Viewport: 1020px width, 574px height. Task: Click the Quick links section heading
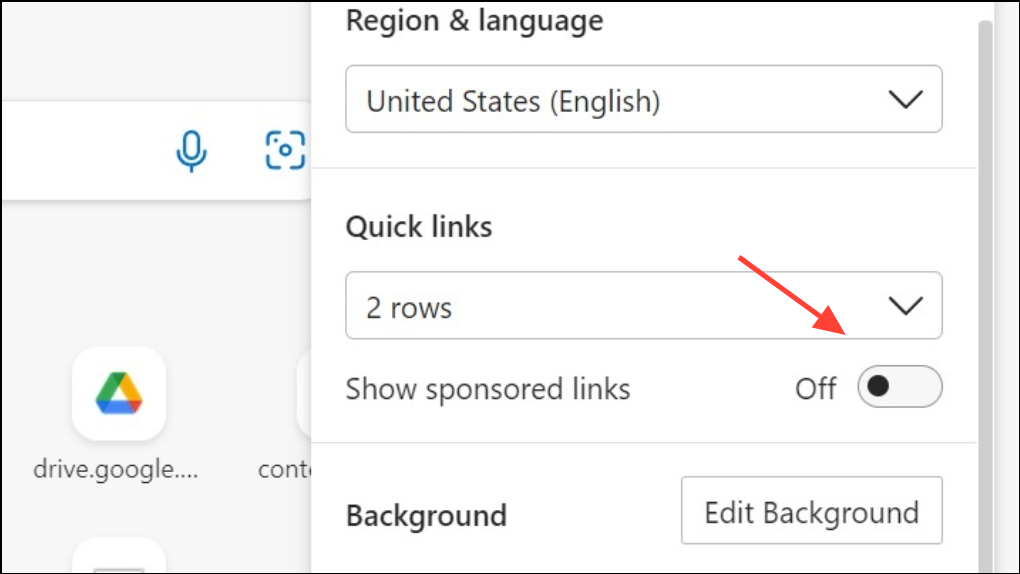[x=419, y=227]
